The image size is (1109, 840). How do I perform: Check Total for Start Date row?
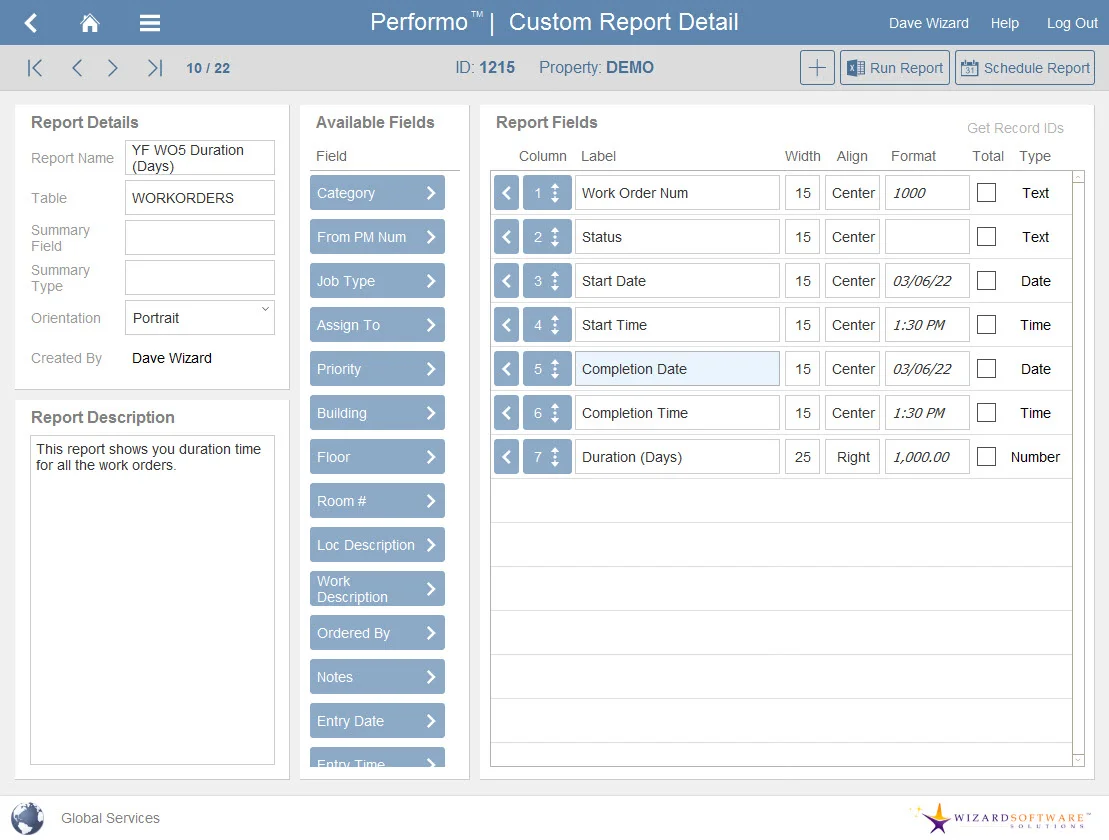tap(986, 281)
